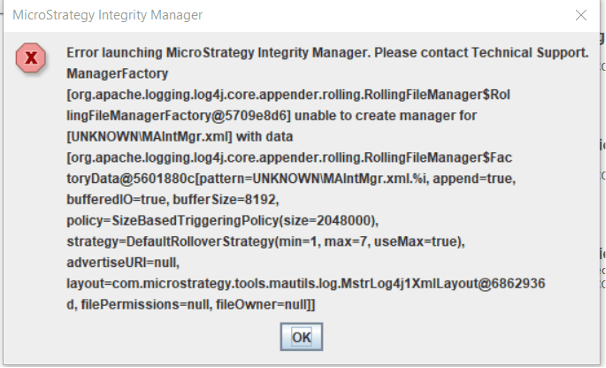Click the 'advertiseURI=null,' line
The width and height of the screenshot is (606, 368).
123,262
